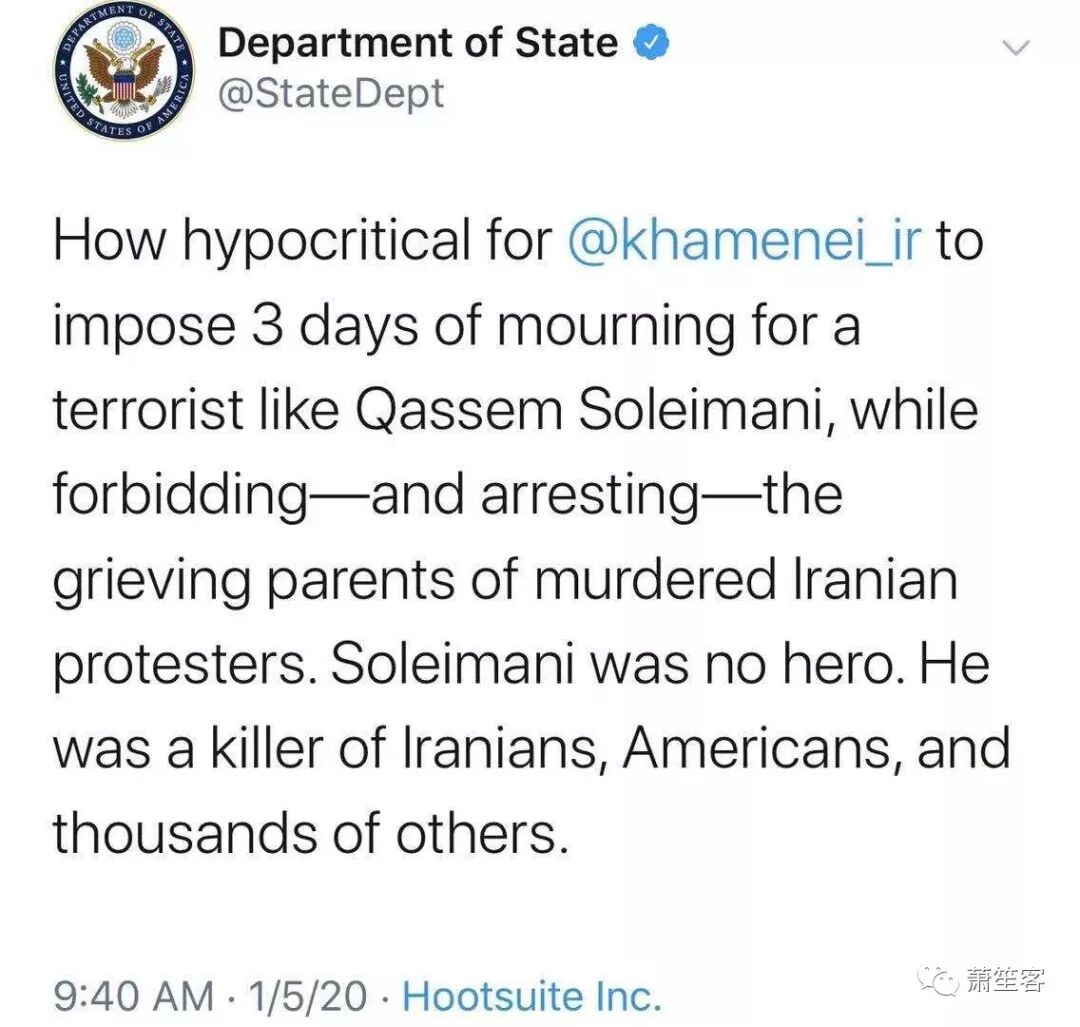Click the phrase "murdered Iranian" in the tweet

pyautogui.click(x=745, y=579)
